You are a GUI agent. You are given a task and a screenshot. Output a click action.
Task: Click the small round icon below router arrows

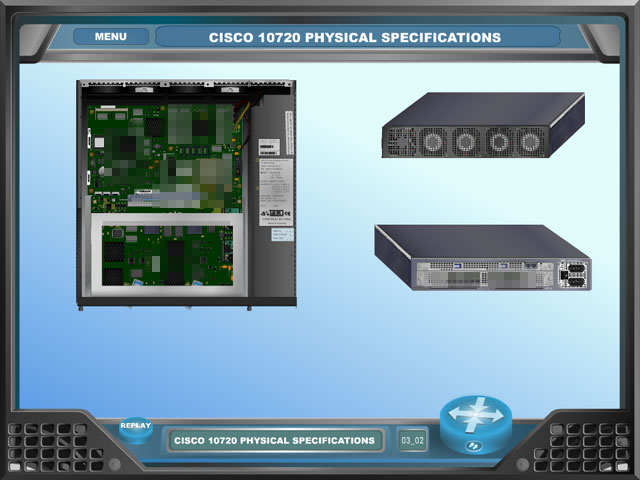point(473,446)
